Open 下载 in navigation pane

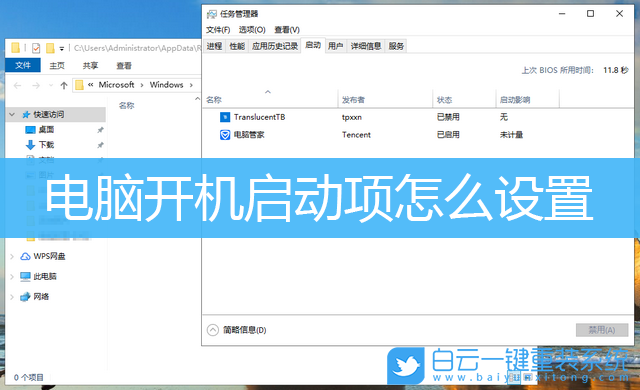click(x=46, y=145)
